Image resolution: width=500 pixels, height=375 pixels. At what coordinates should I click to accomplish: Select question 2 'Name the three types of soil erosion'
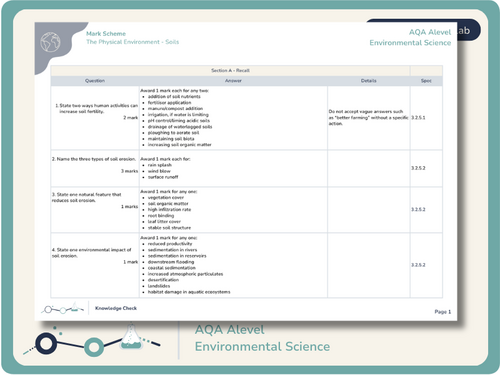pos(94,159)
